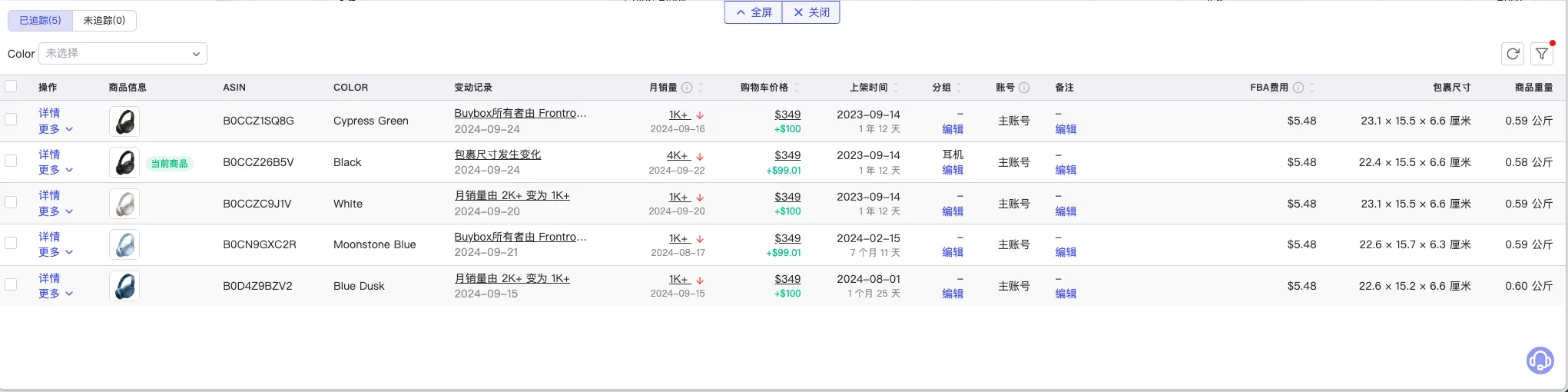Open 月销量 change record dated 2024-09-20

pyautogui.click(x=512, y=195)
